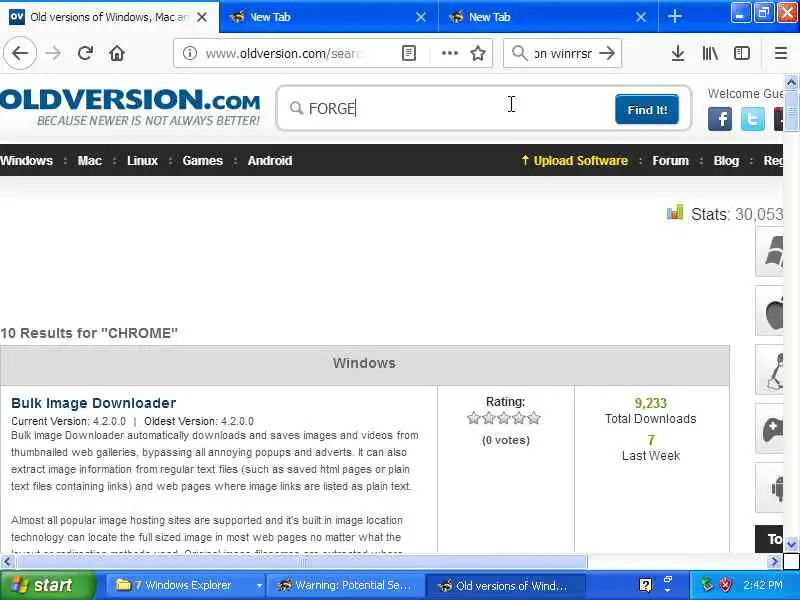
Task: Reload the current page
Action: click(85, 53)
